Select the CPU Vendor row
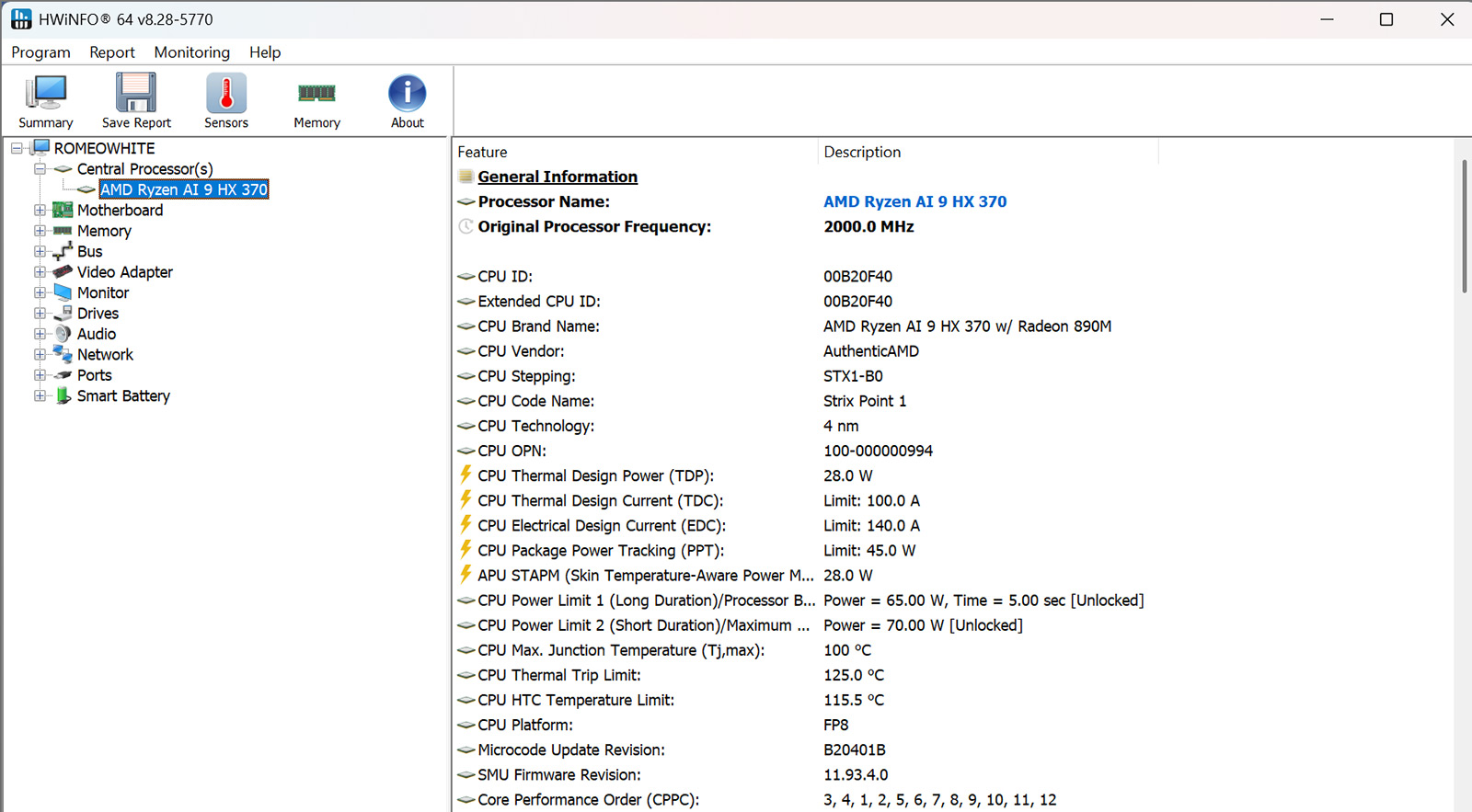1472x812 pixels. click(953, 351)
